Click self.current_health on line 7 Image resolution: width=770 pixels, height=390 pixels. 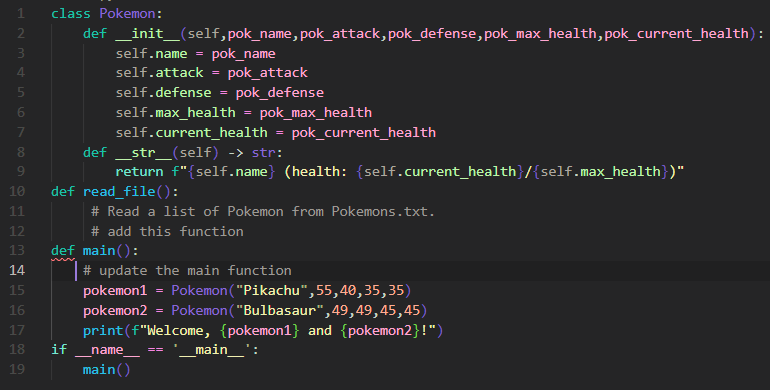(x=192, y=133)
